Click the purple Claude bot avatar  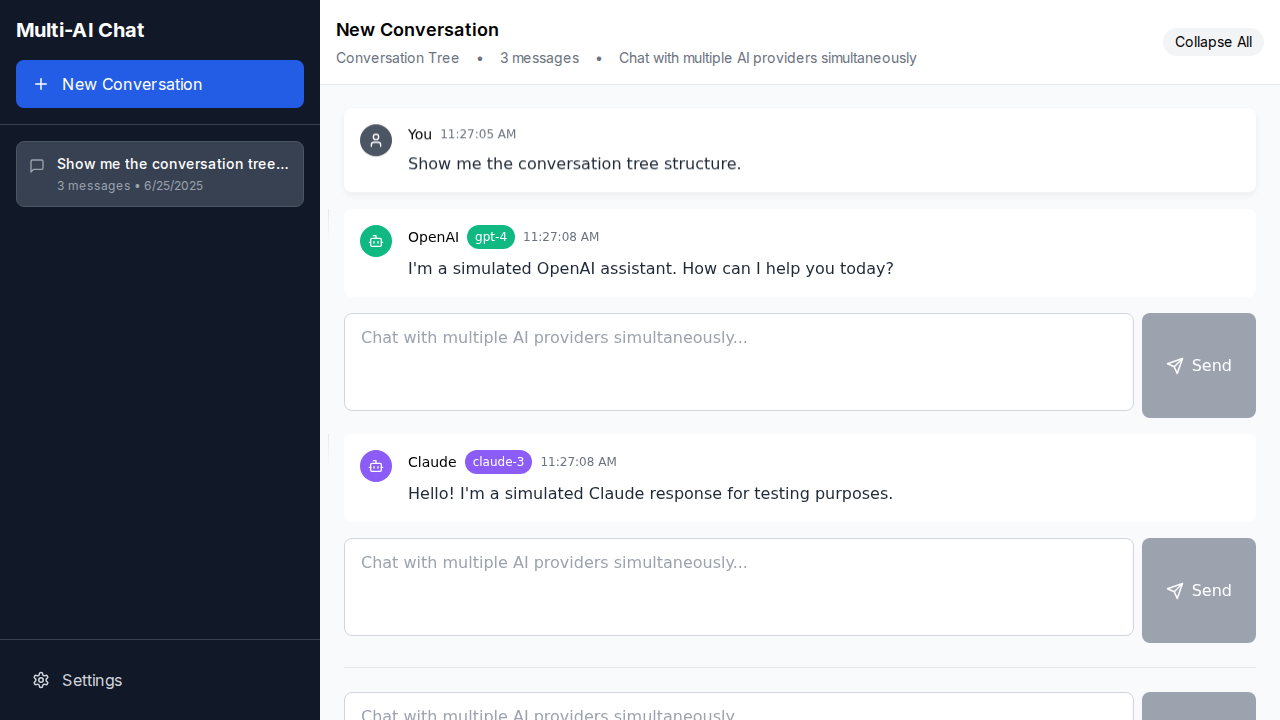coord(376,466)
